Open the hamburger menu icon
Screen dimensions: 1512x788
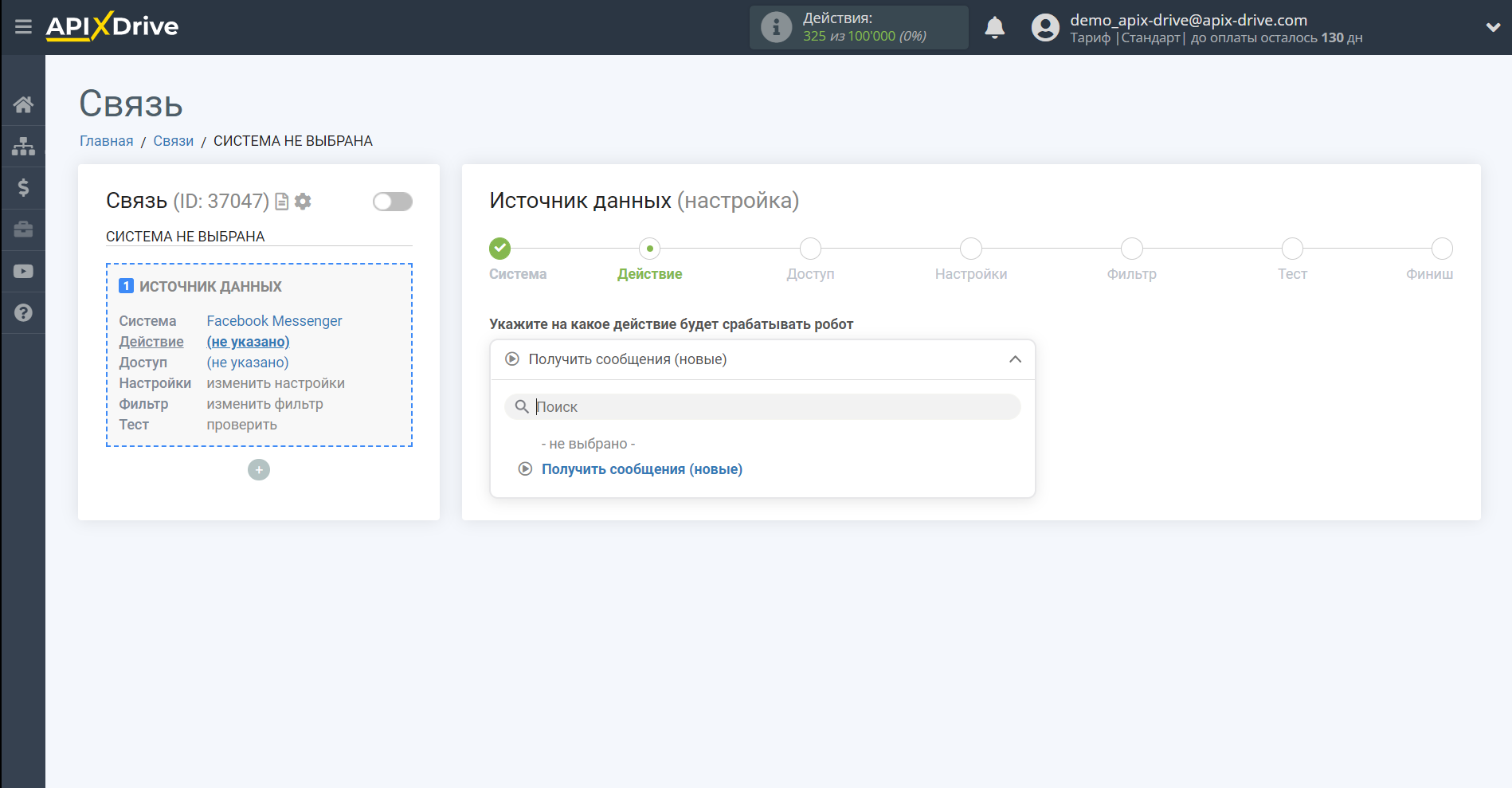[23, 27]
